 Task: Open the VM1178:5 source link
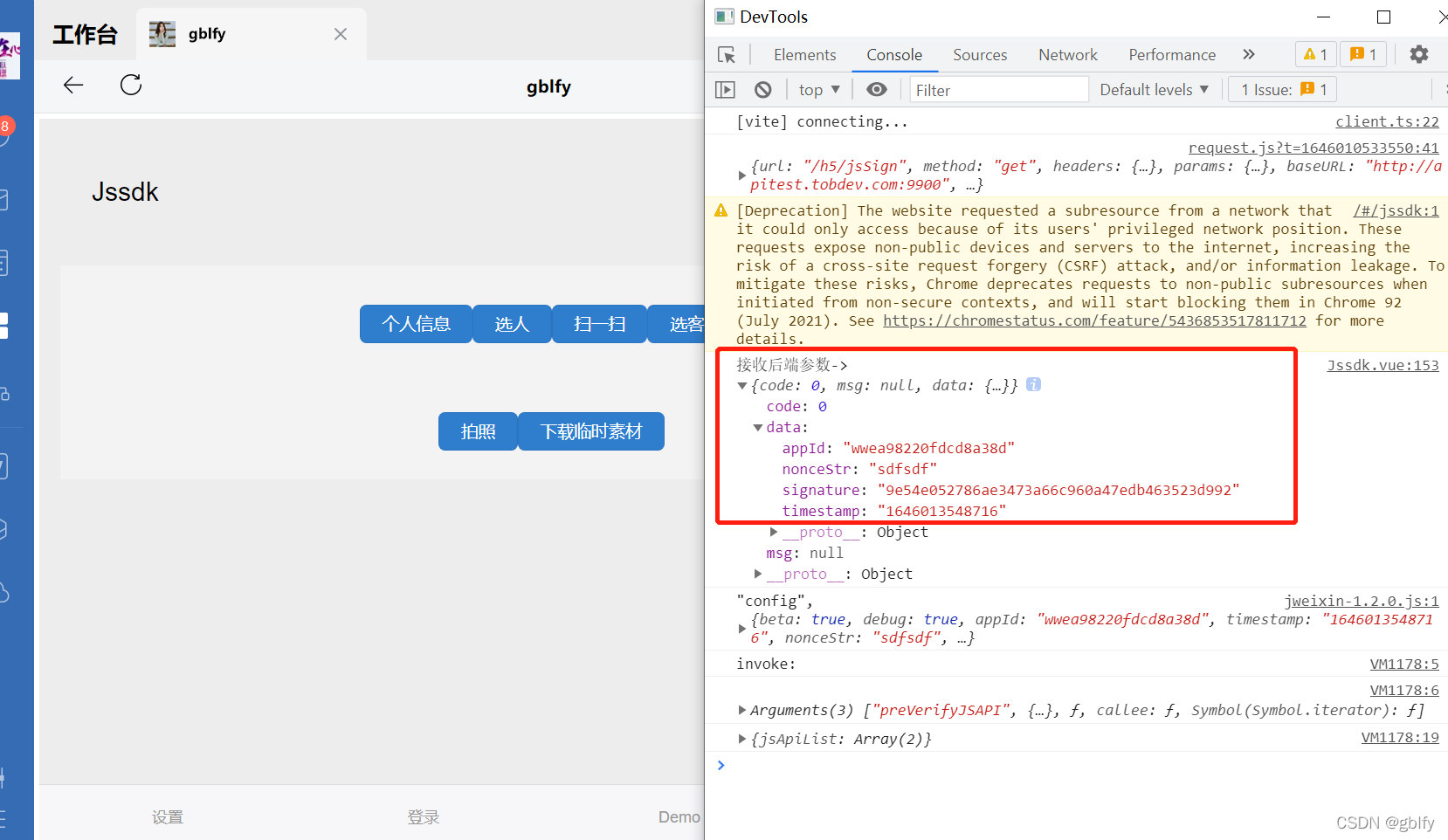(1404, 664)
